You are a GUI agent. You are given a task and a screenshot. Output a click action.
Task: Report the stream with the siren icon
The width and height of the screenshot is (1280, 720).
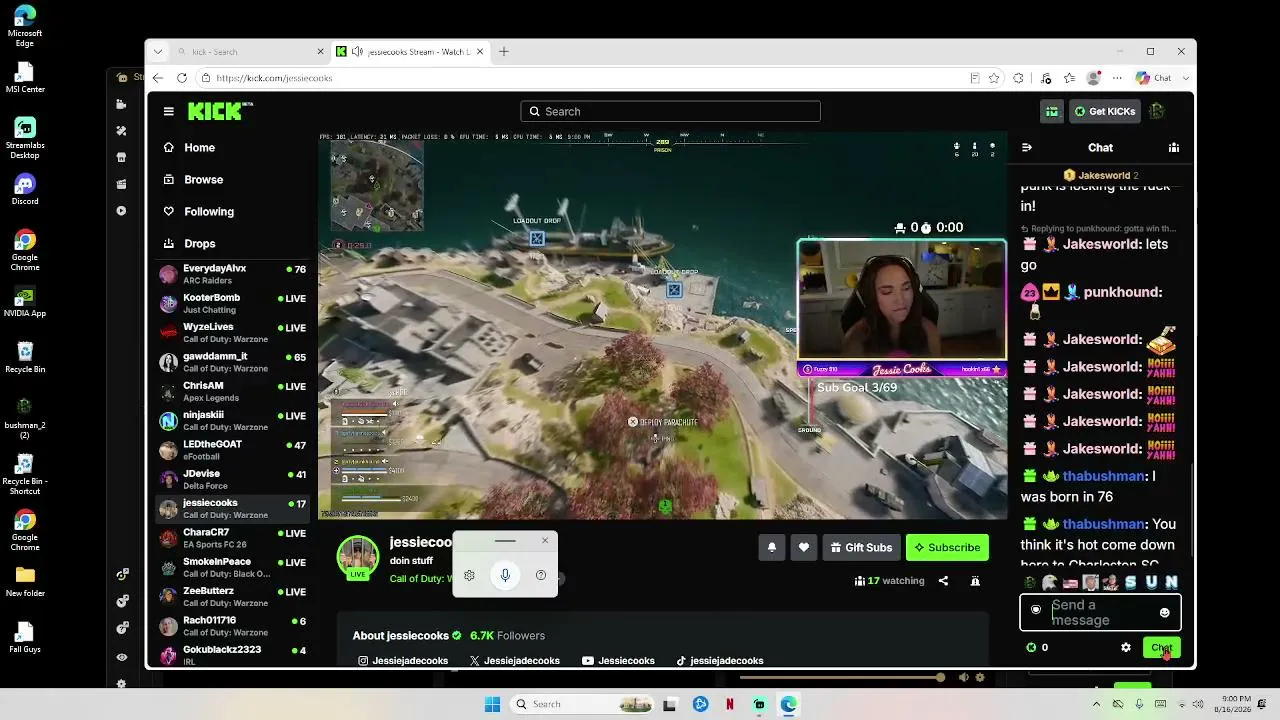pyautogui.click(x=975, y=581)
